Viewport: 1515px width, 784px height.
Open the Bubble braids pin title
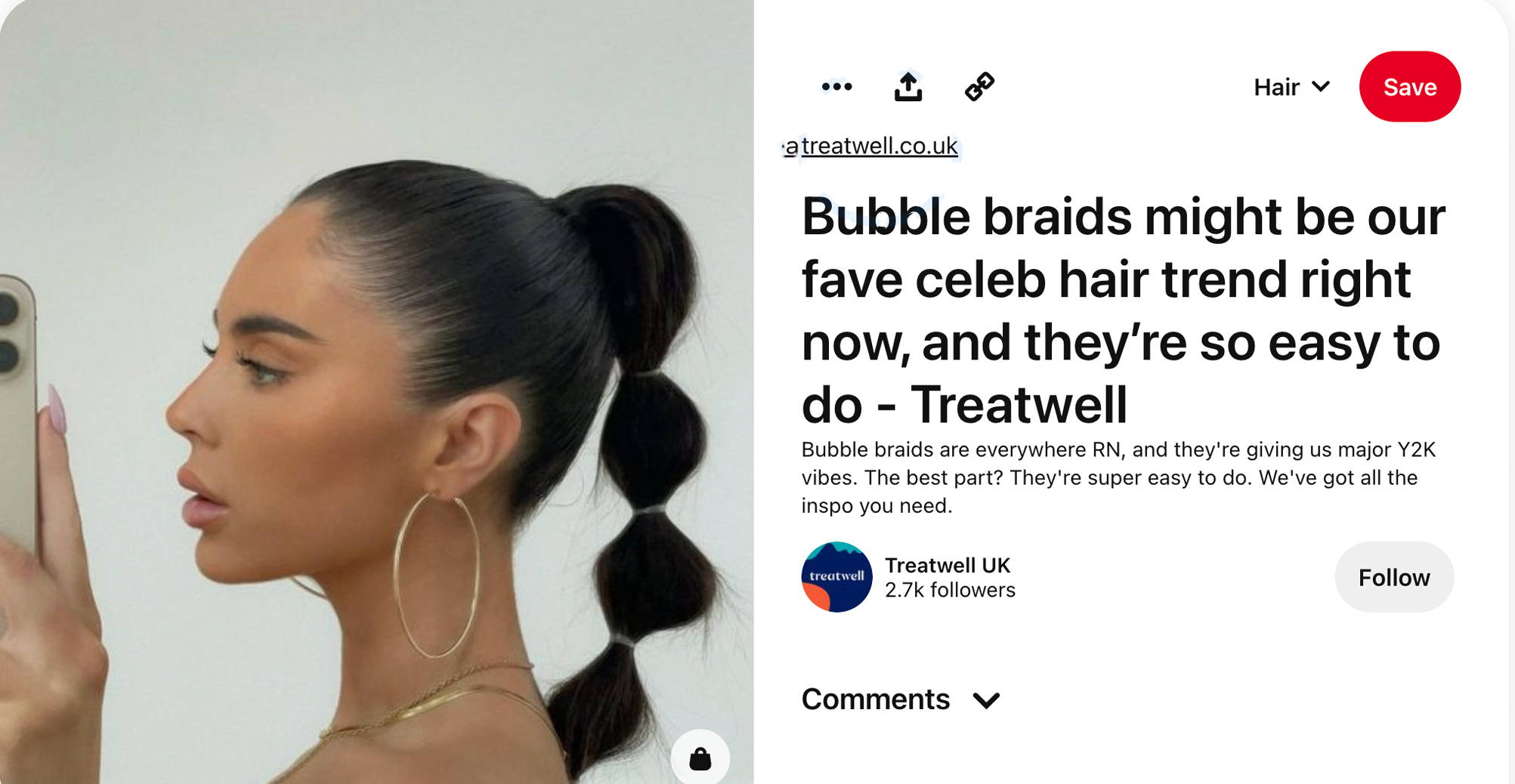click(x=1123, y=310)
